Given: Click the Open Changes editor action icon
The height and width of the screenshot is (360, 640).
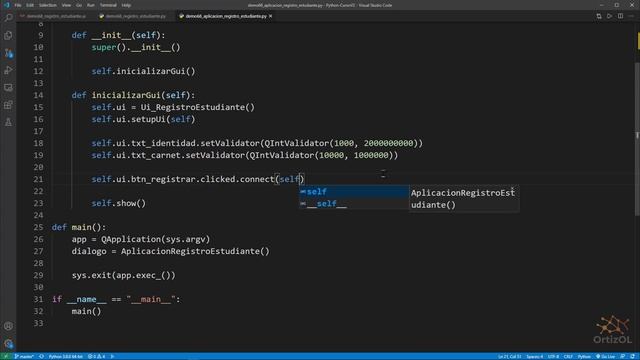Looking at the screenshot, I should pos(599,16).
